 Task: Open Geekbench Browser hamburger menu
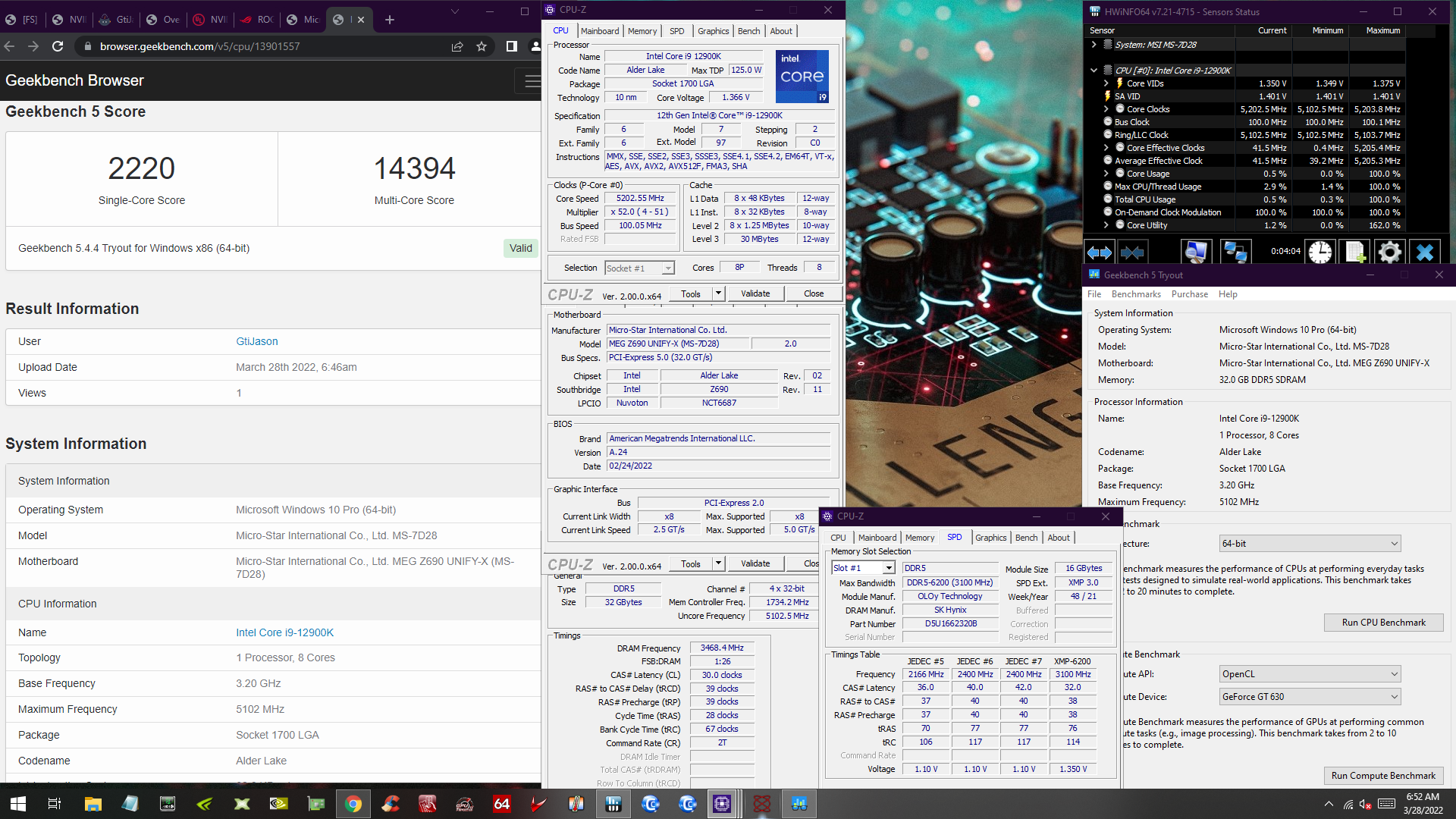(532, 80)
